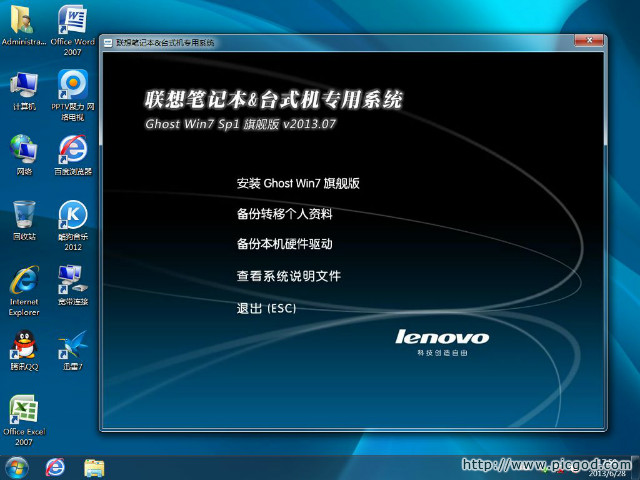
Task: Launch 百度浏览器 desktop shortcut
Action: pyautogui.click(x=73, y=155)
